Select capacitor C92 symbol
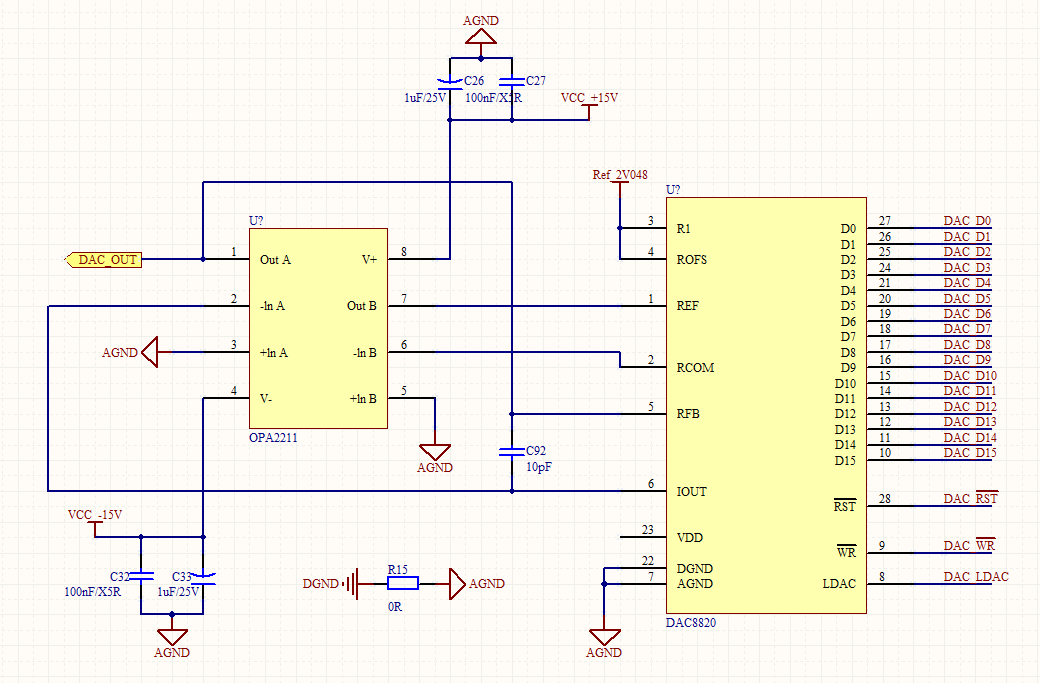The image size is (1040, 683). pyautogui.click(x=511, y=452)
